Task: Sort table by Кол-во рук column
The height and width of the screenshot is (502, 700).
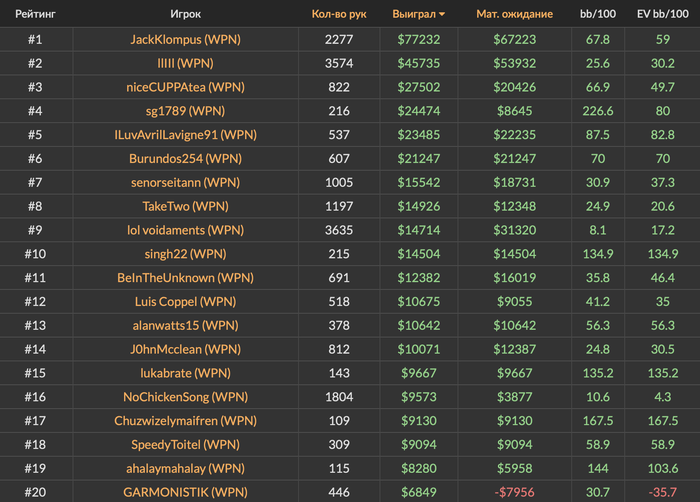Action: [x=339, y=14]
